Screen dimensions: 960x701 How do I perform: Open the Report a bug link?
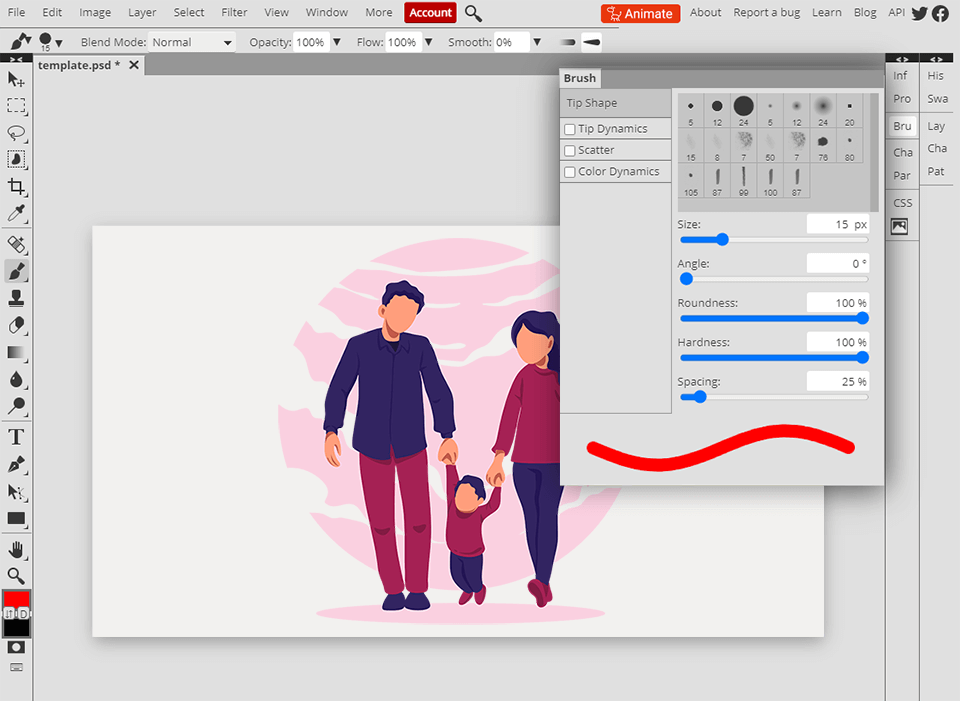pos(766,12)
